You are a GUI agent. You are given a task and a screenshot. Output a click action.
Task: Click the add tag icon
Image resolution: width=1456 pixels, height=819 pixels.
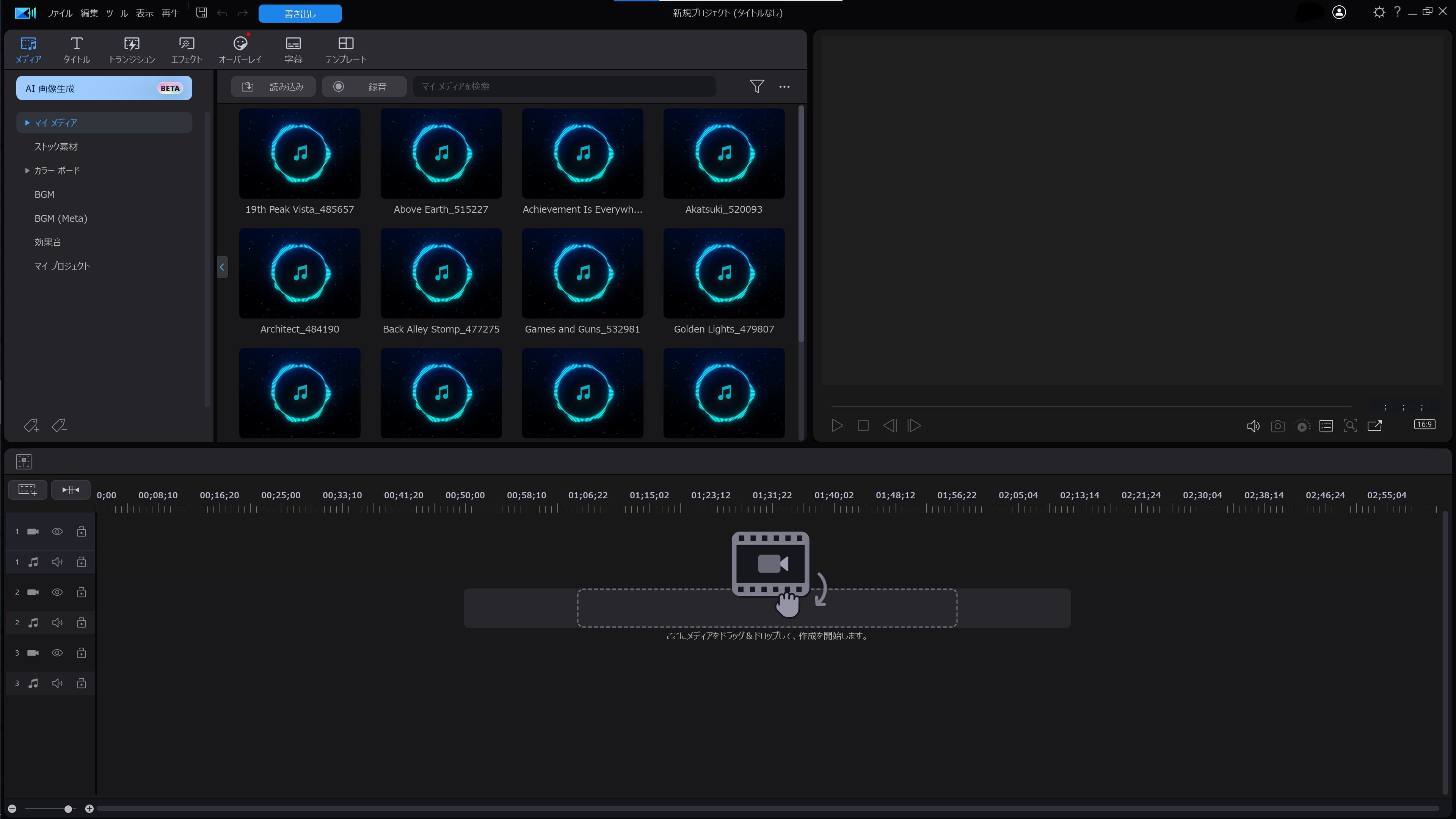(x=30, y=425)
